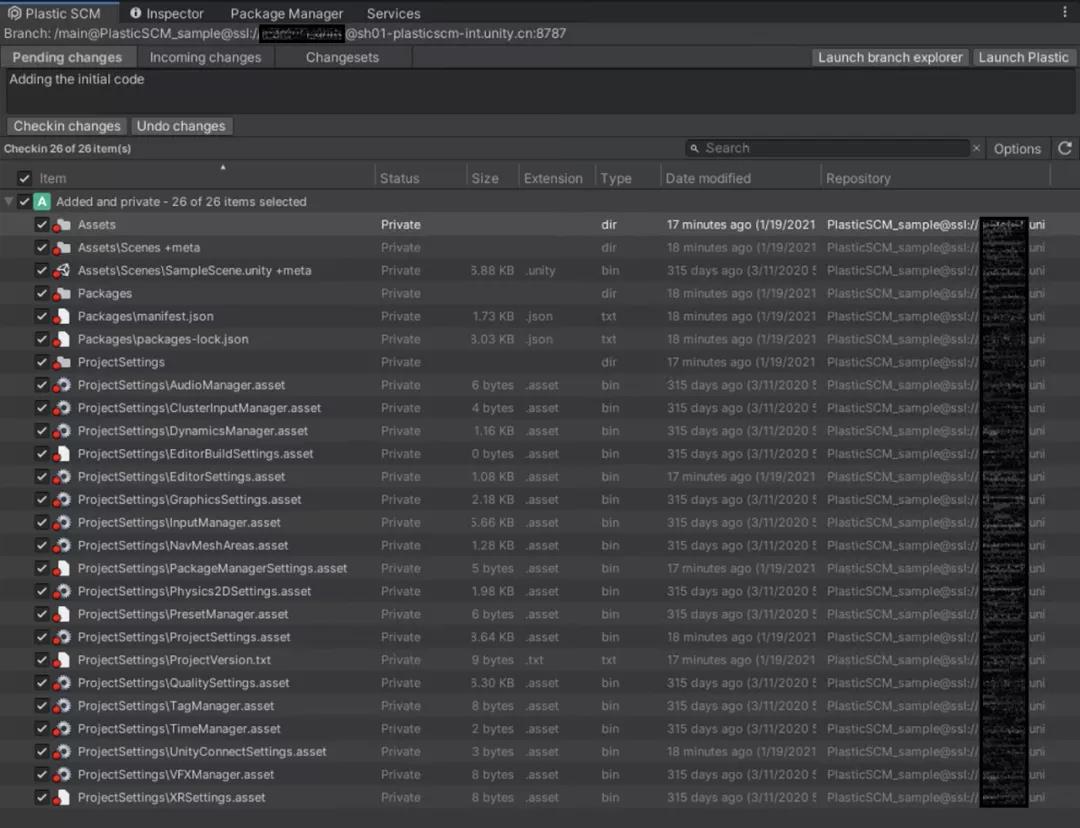
Task: Open the three-dot window options menu
Action: [x=1065, y=12]
